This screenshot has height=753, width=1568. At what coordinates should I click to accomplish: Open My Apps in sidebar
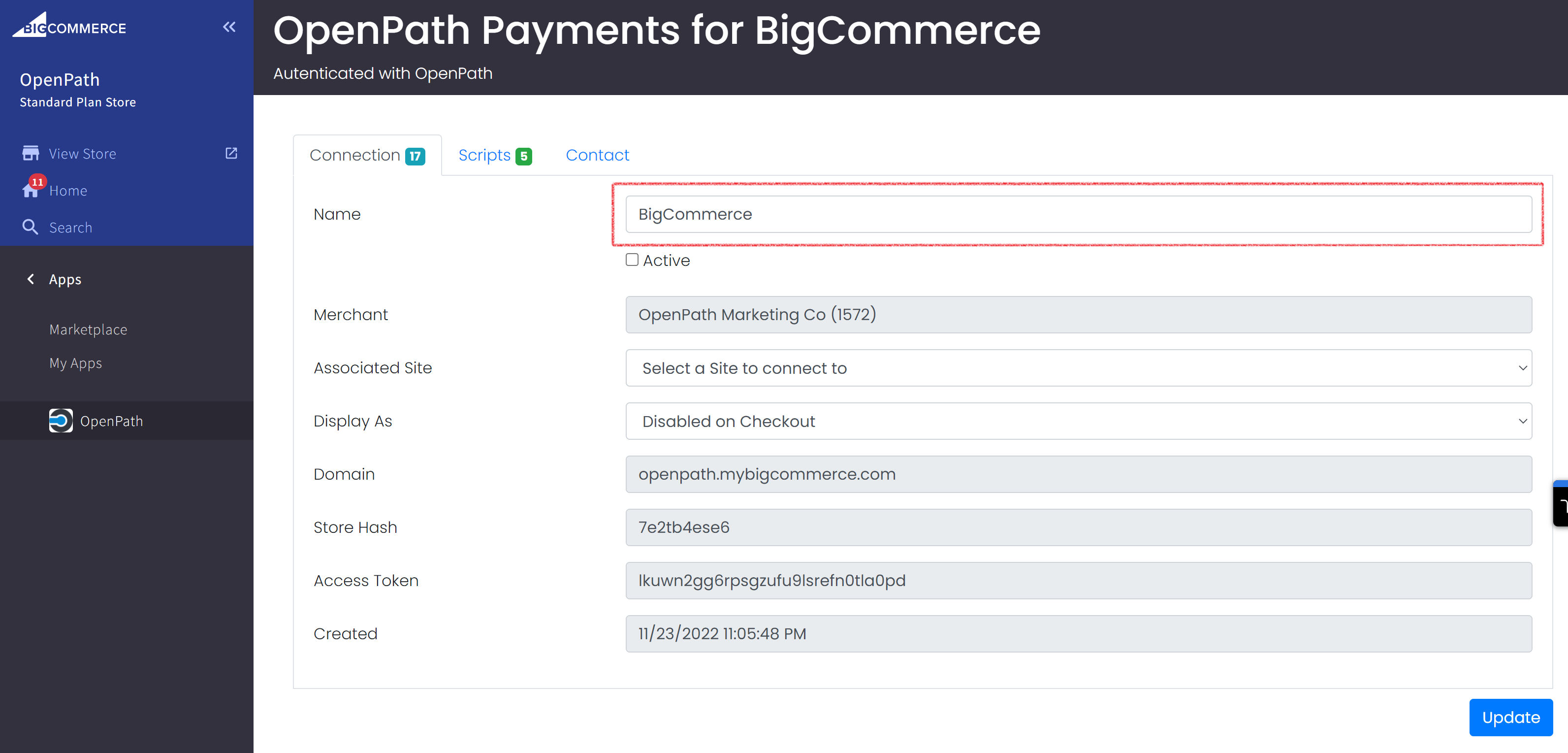75,363
